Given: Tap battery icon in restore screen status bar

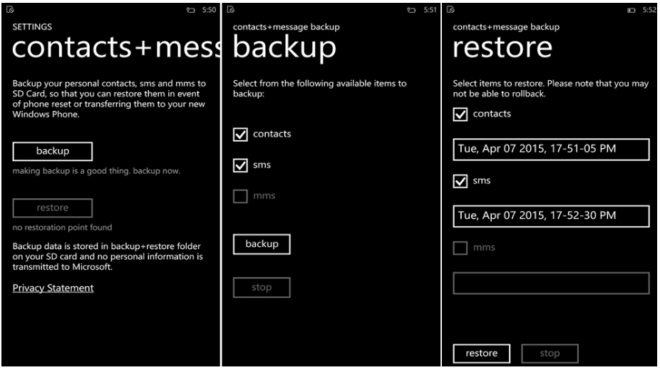Looking at the screenshot, I should (x=631, y=10).
